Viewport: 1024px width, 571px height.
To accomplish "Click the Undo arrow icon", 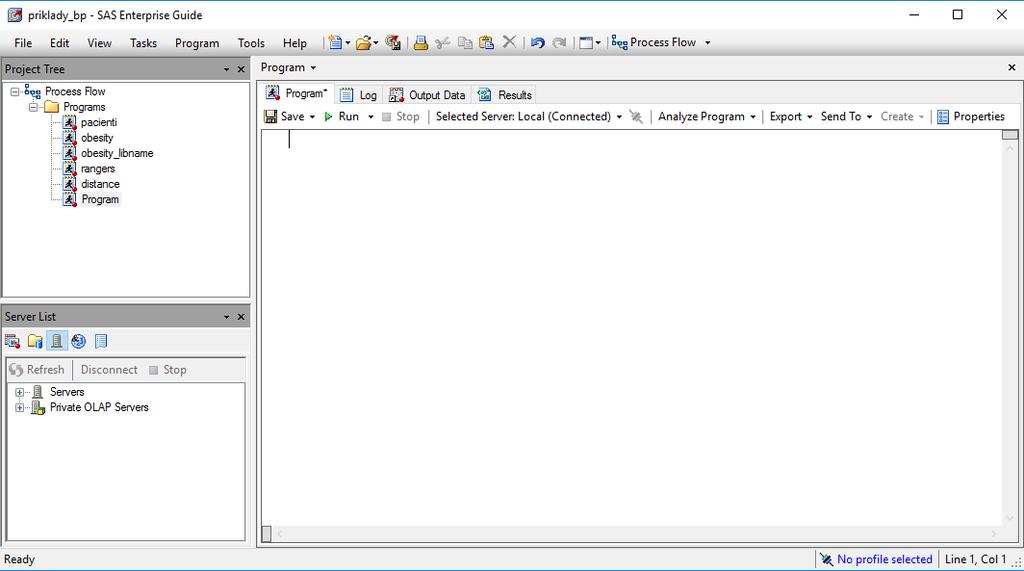I will 537,42.
